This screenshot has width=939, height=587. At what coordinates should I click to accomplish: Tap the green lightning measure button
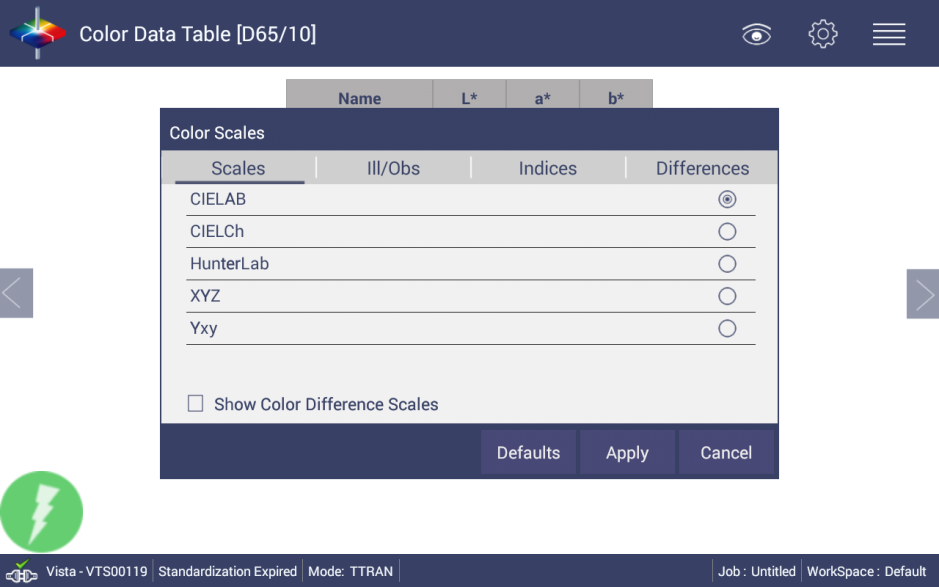click(42, 512)
